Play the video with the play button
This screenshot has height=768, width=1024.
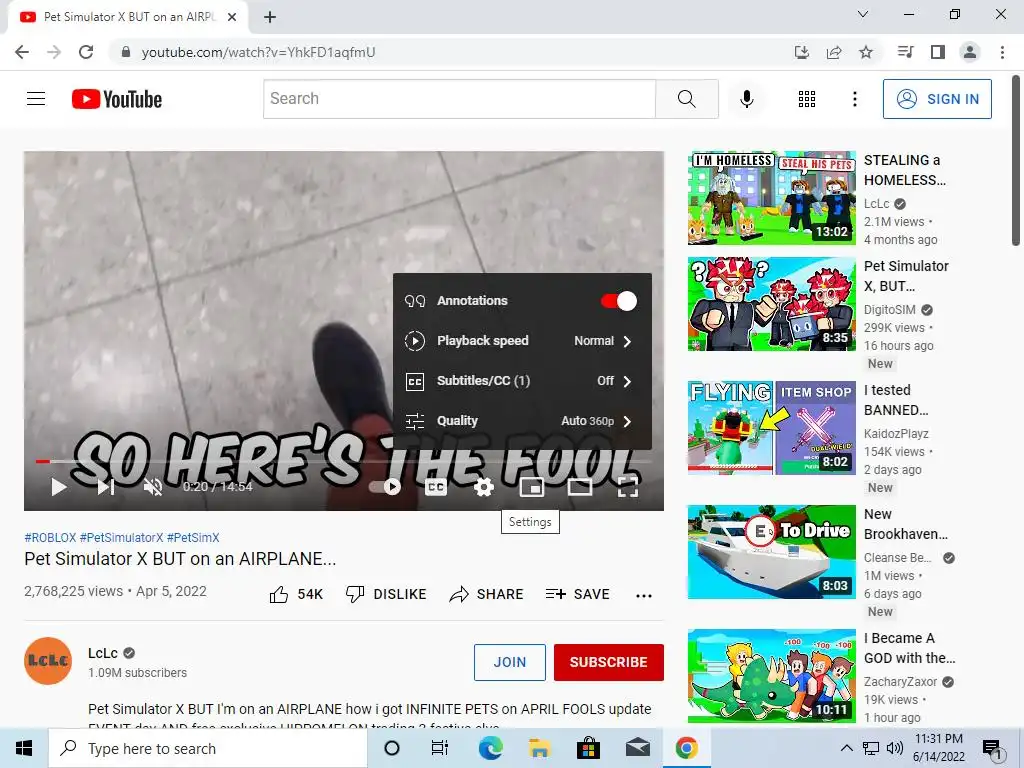click(59, 487)
